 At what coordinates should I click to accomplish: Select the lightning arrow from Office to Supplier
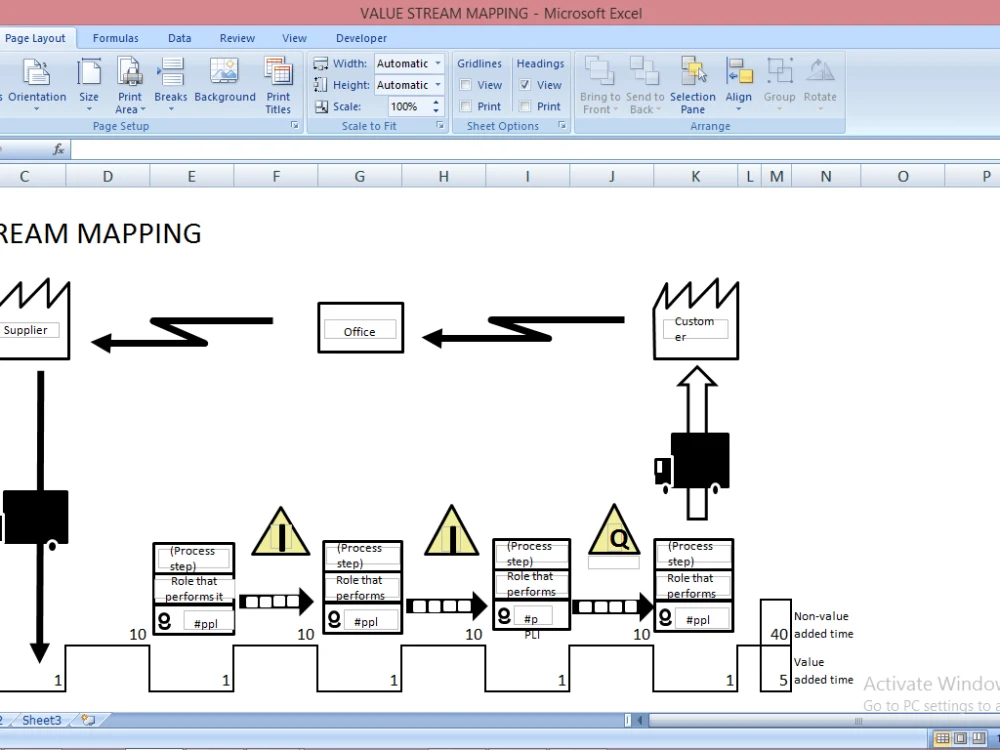click(182, 334)
